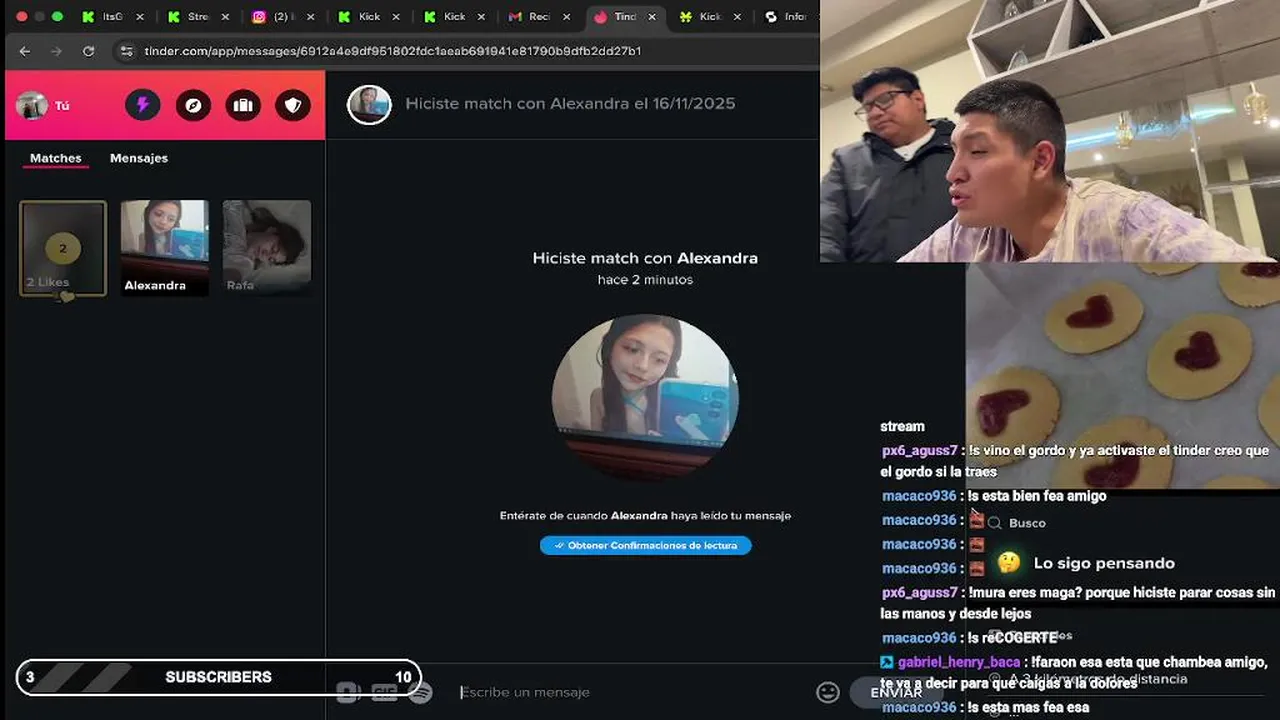Switch to the Matches tab
Screen dimensions: 1280x720
(56, 158)
